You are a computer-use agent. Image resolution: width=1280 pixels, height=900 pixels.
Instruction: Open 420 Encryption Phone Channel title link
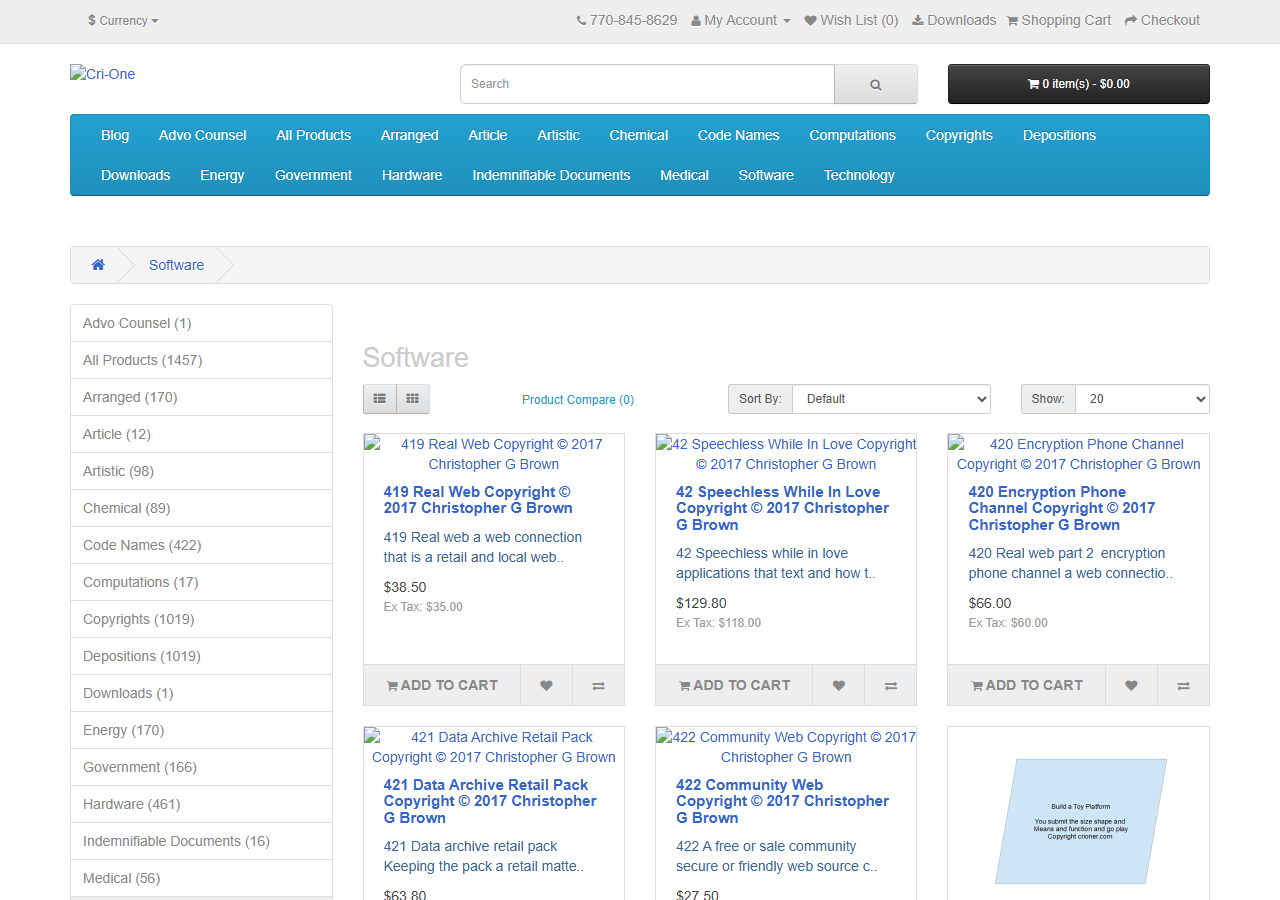pyautogui.click(x=1062, y=508)
